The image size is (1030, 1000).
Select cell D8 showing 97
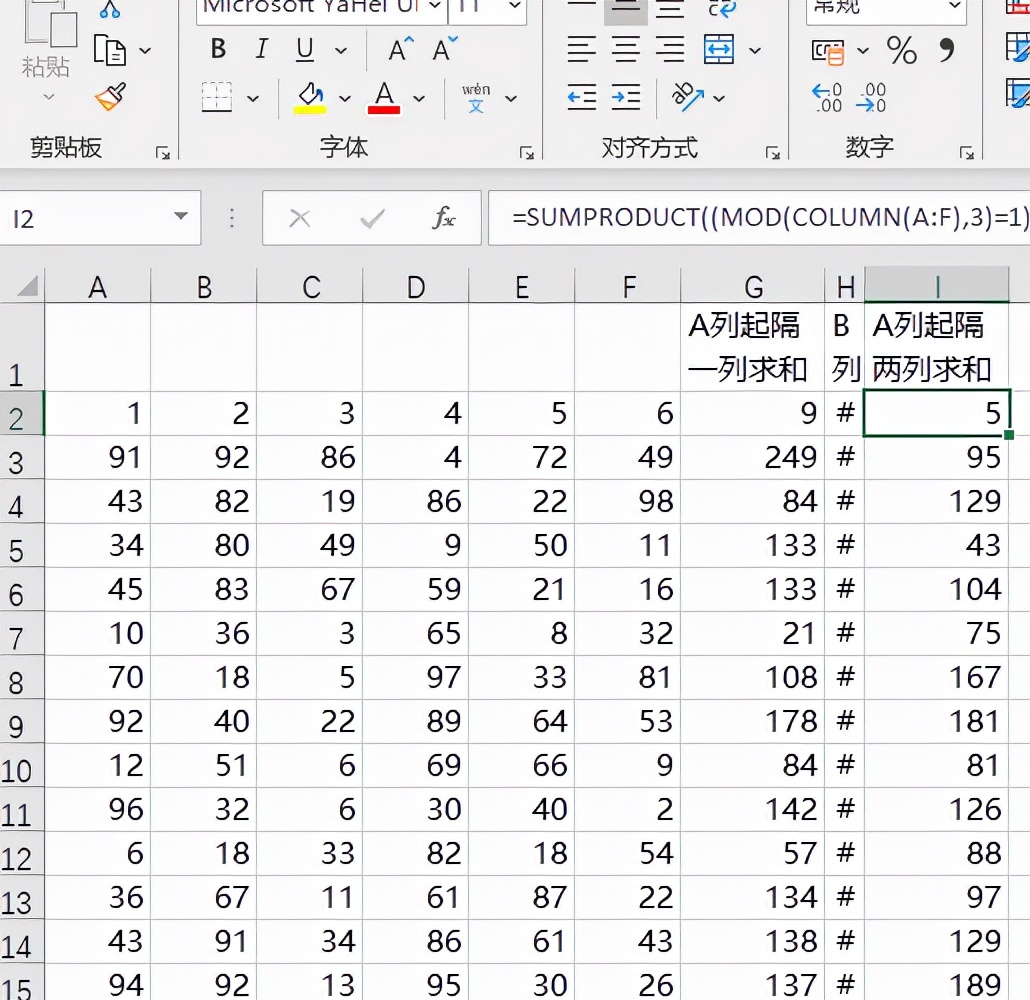415,677
